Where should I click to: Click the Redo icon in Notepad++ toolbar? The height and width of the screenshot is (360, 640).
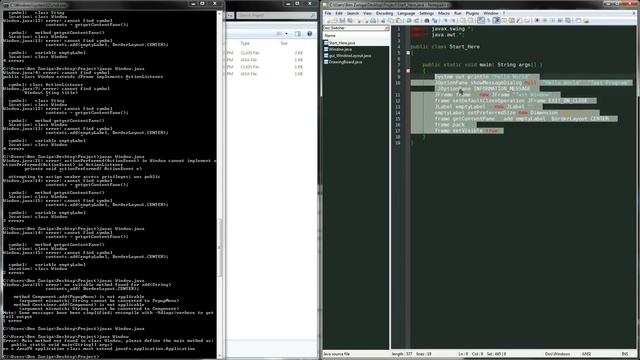(x=417, y=20)
